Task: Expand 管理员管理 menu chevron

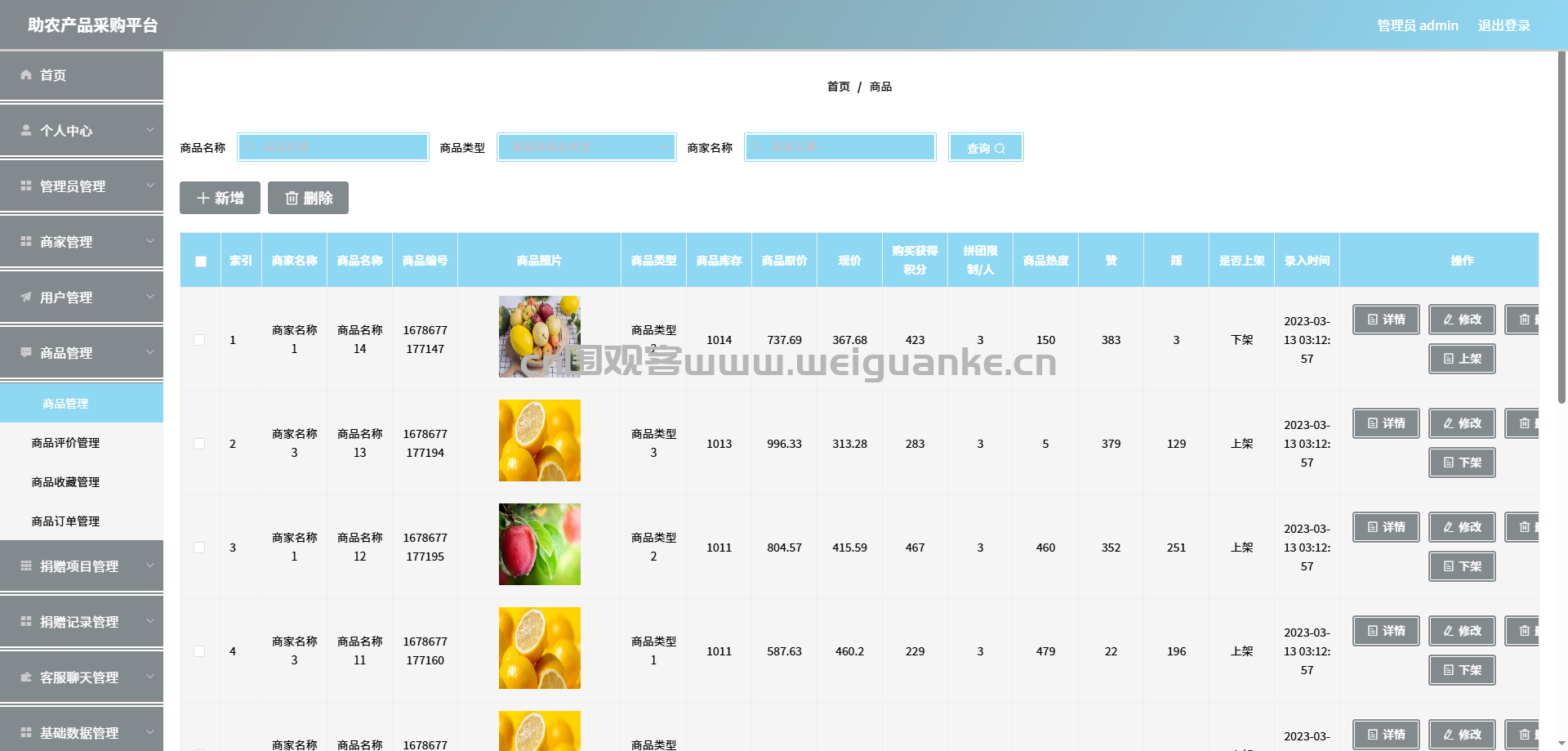Action: [150, 185]
